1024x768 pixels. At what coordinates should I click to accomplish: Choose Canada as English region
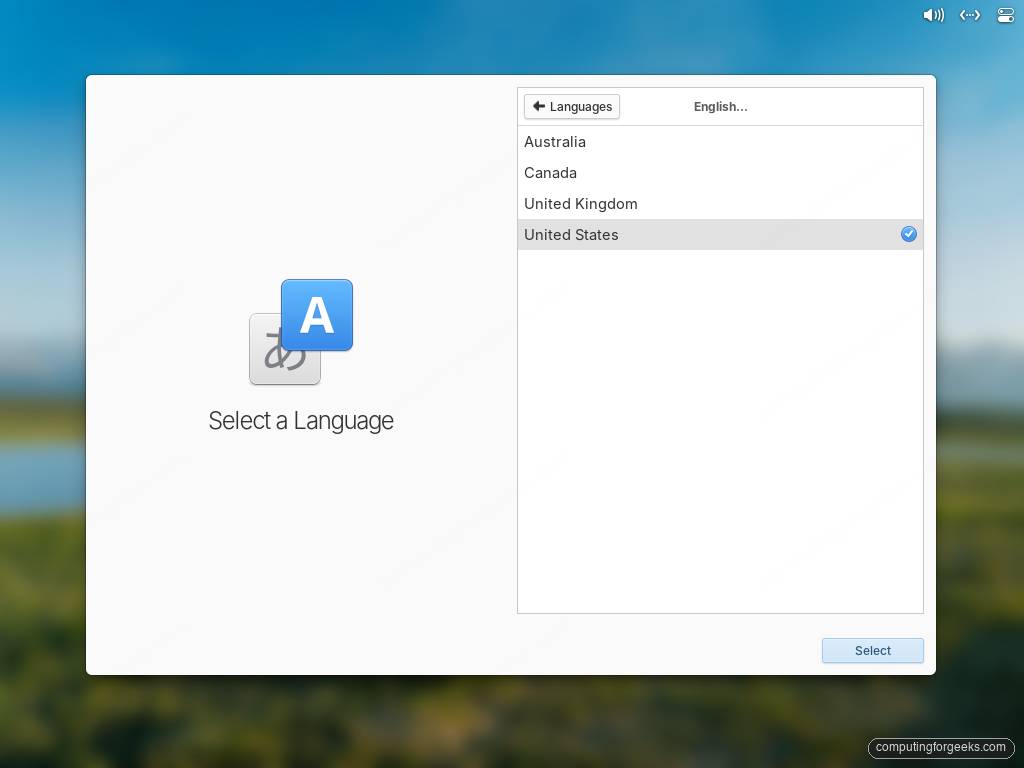point(720,173)
